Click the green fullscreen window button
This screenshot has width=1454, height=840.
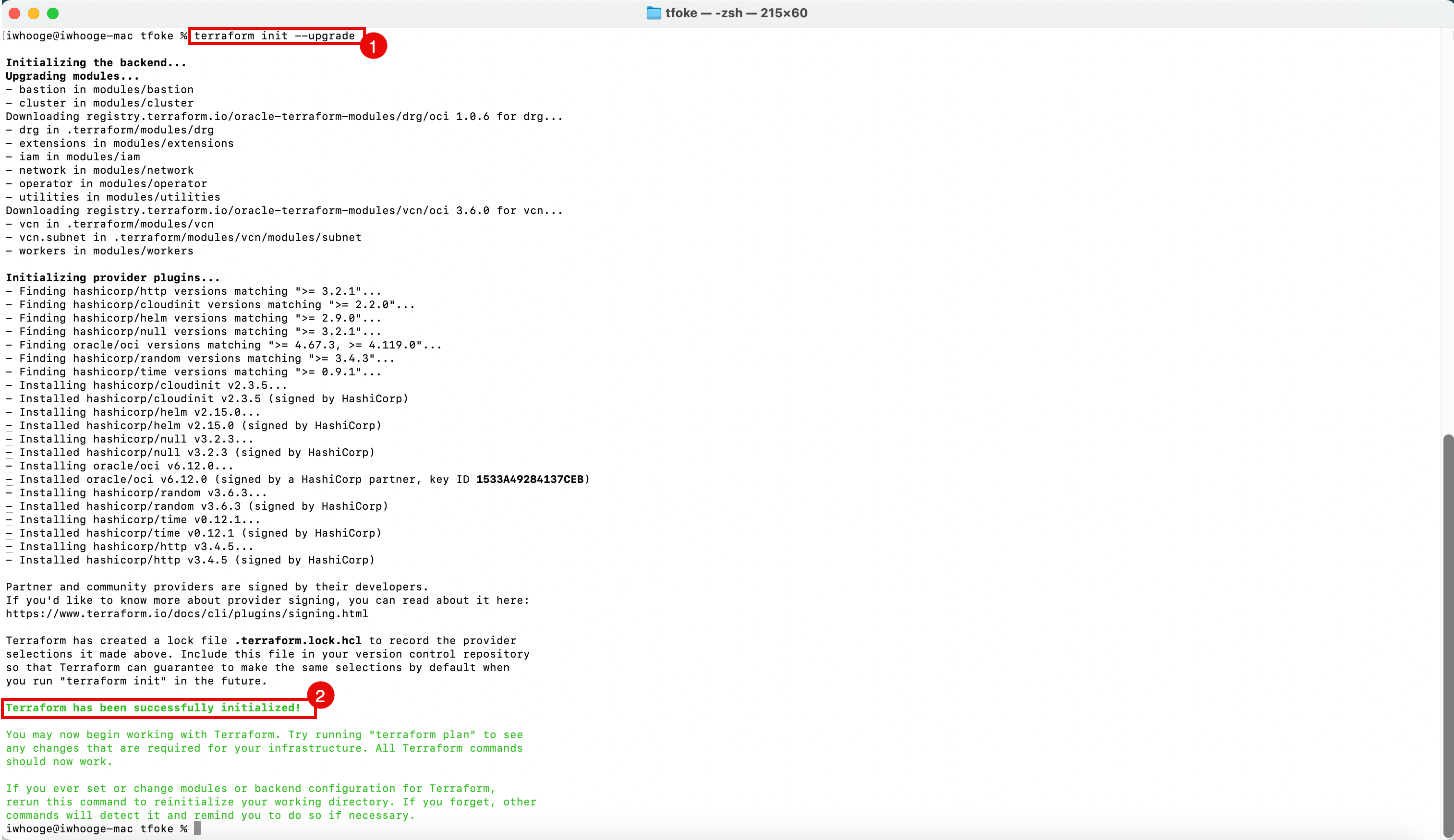pos(52,13)
